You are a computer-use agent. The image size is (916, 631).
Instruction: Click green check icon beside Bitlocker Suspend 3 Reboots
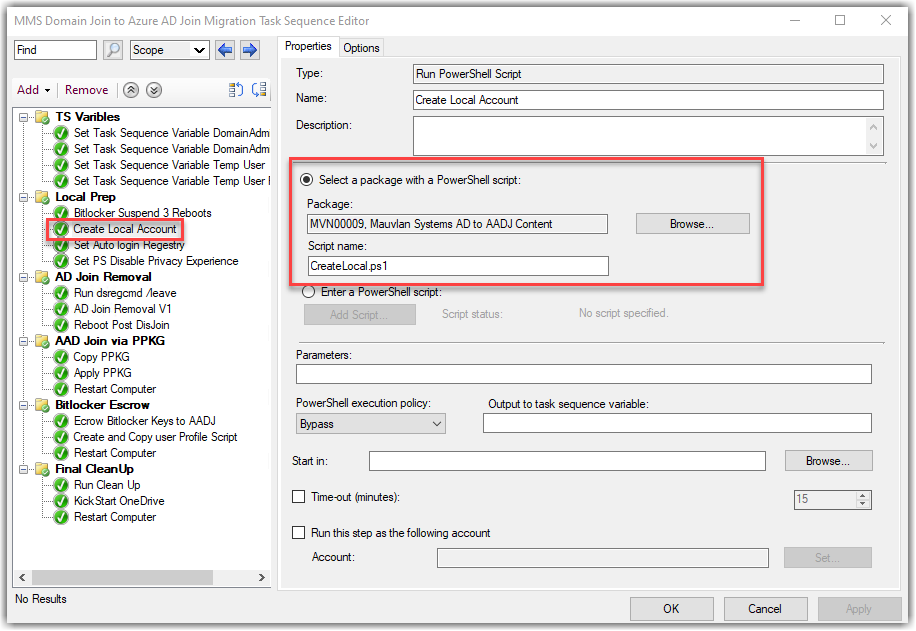coord(61,213)
